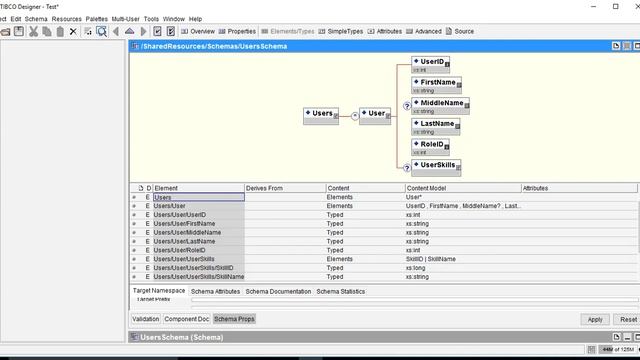This screenshot has height=360, width=640.
Task: Select the LastName node in diagram
Action: 436,127
